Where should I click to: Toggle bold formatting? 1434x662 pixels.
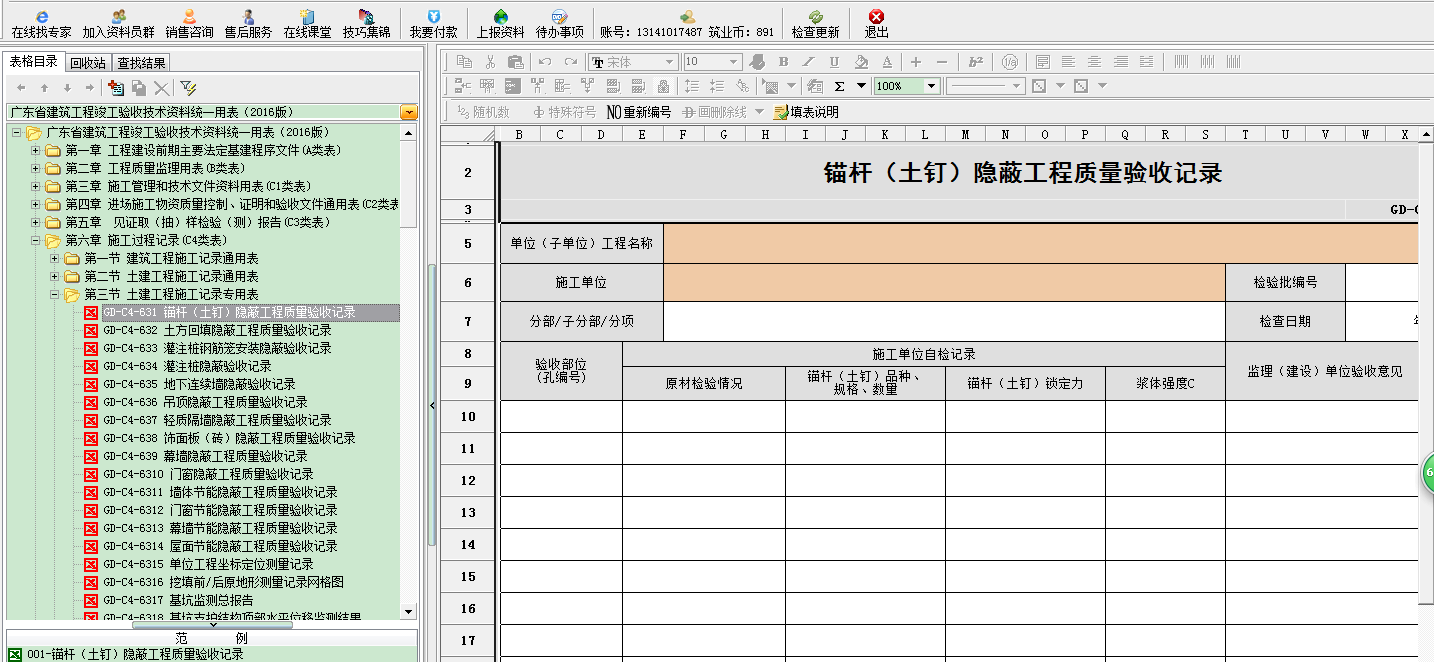pyautogui.click(x=782, y=62)
